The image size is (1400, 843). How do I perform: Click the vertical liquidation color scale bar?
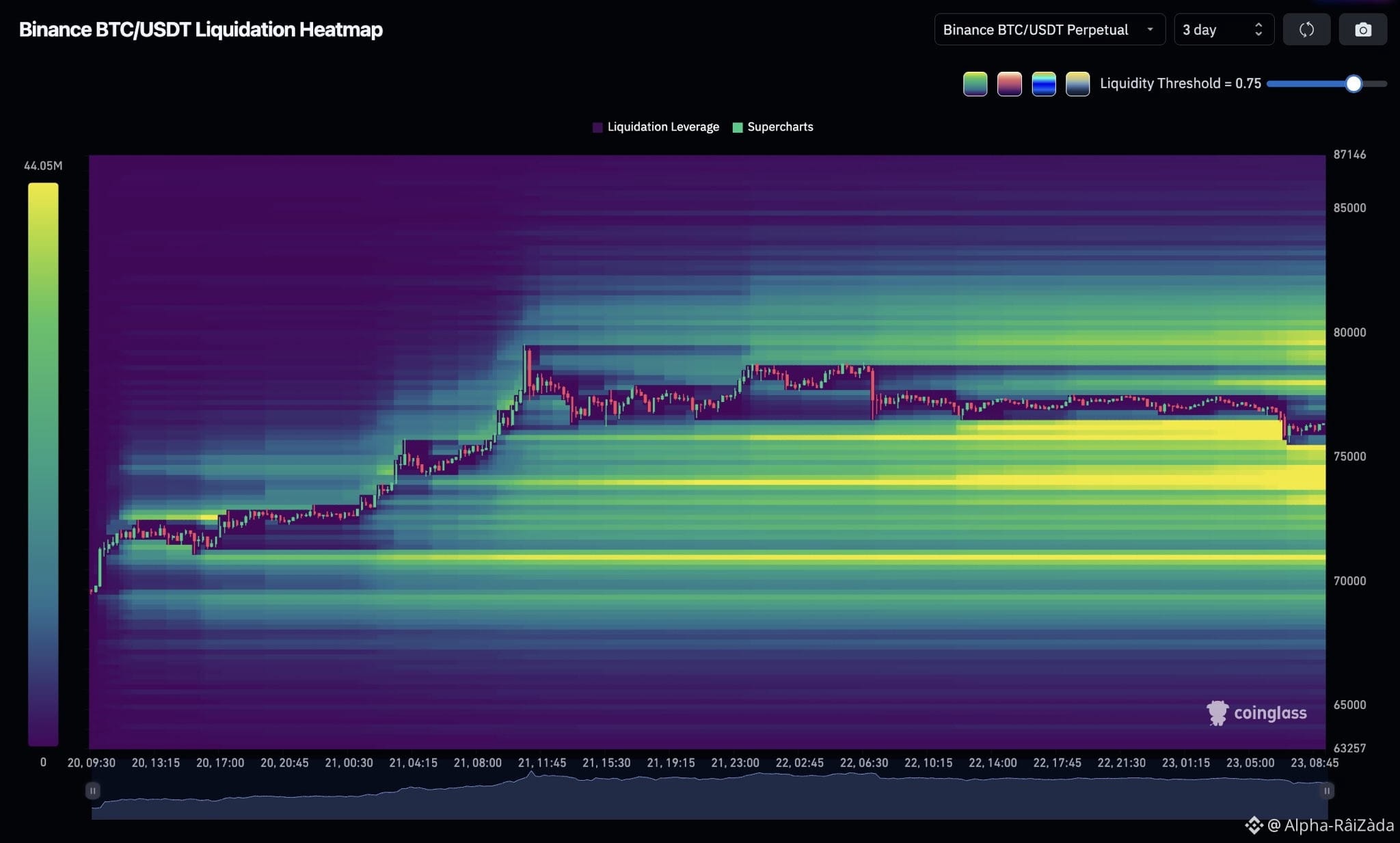point(43,464)
